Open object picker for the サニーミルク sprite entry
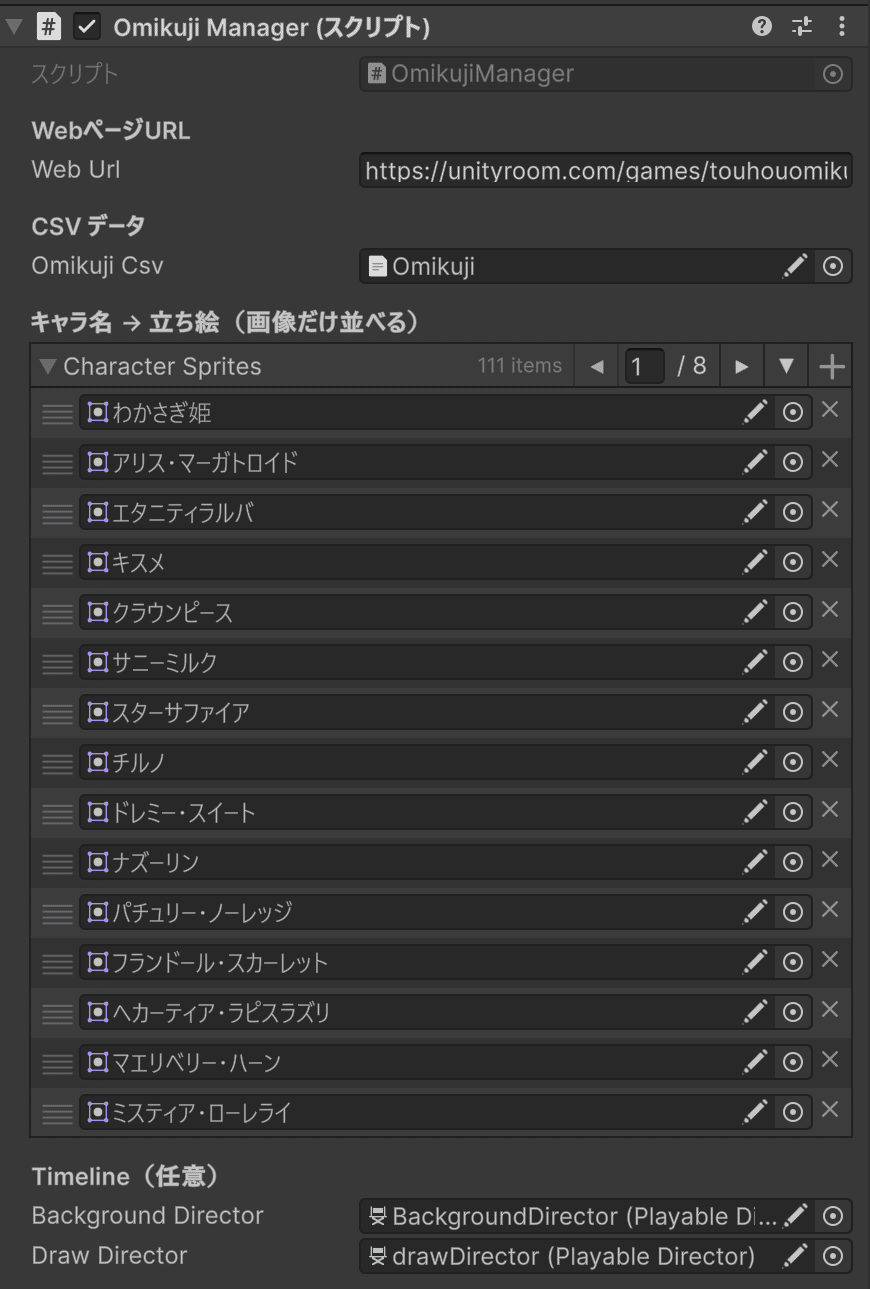 click(792, 661)
